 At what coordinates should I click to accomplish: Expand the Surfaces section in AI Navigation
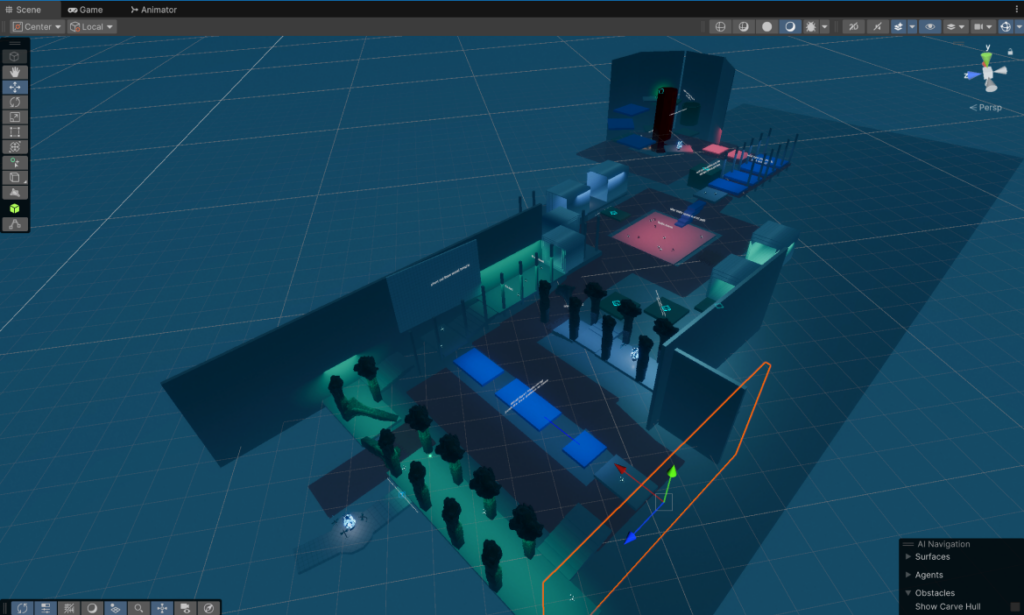click(908, 557)
